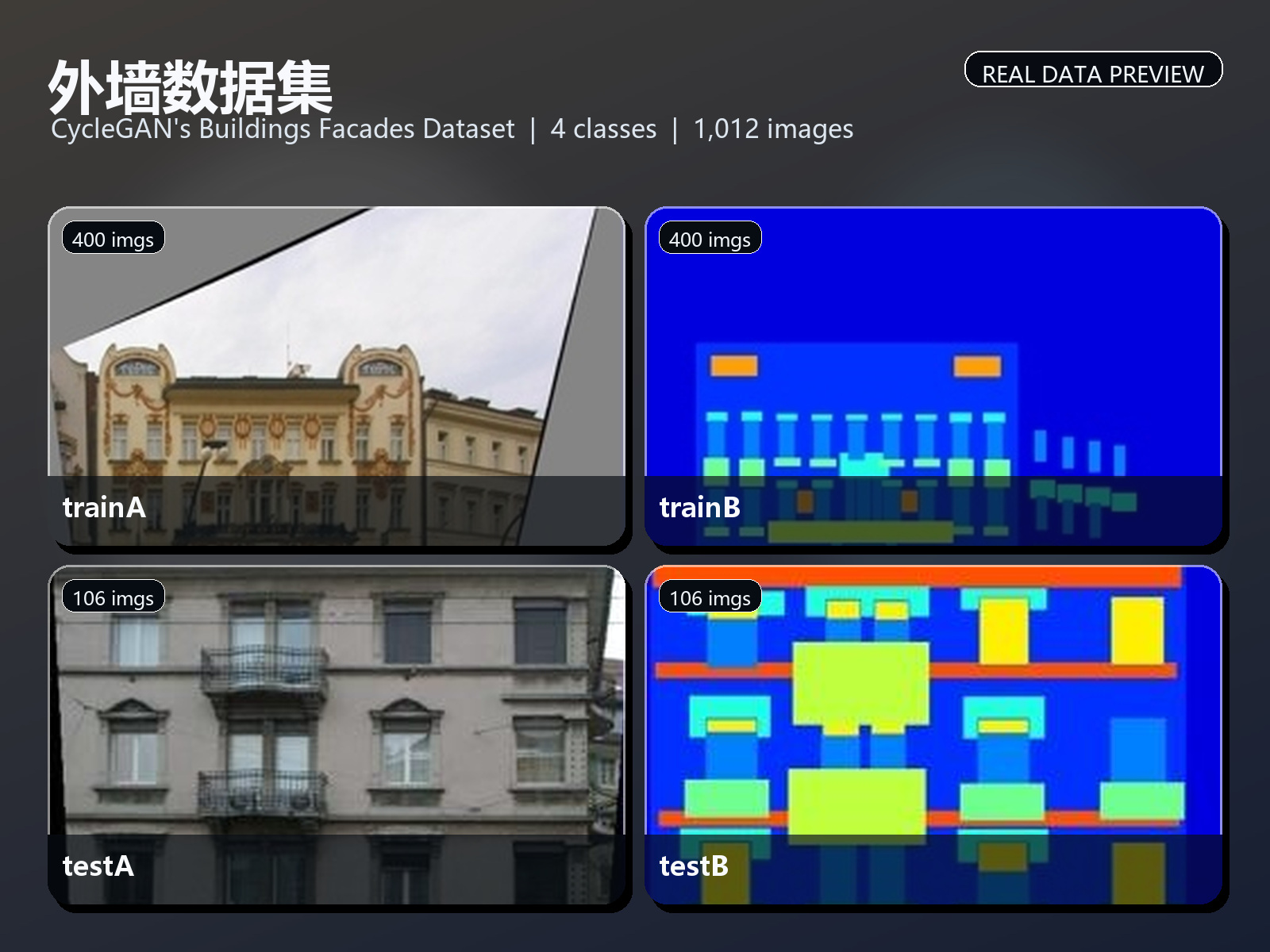Click the upper balcony in testA photo
This screenshot has width=1270, height=952.
tap(264, 670)
